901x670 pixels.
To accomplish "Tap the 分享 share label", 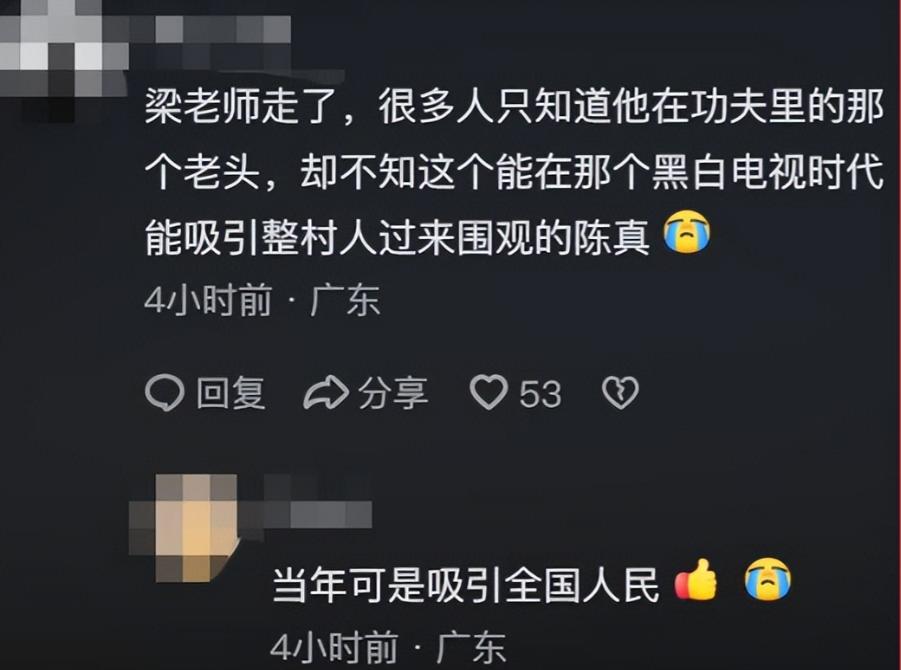I will pos(394,394).
